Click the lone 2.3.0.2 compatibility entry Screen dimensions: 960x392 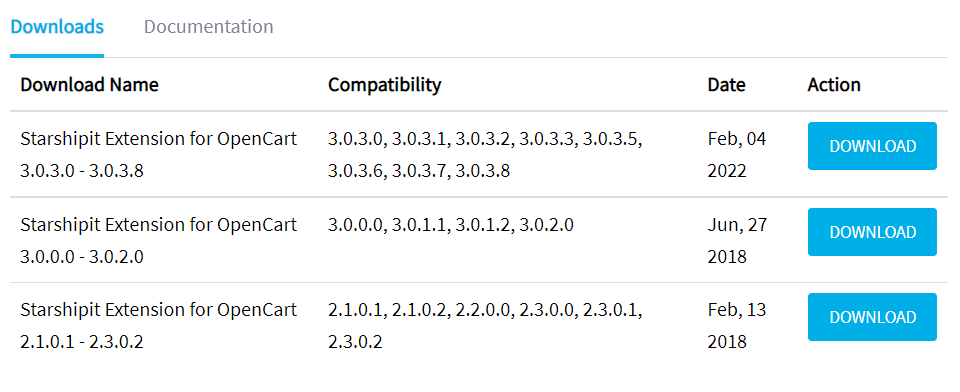[355, 342]
